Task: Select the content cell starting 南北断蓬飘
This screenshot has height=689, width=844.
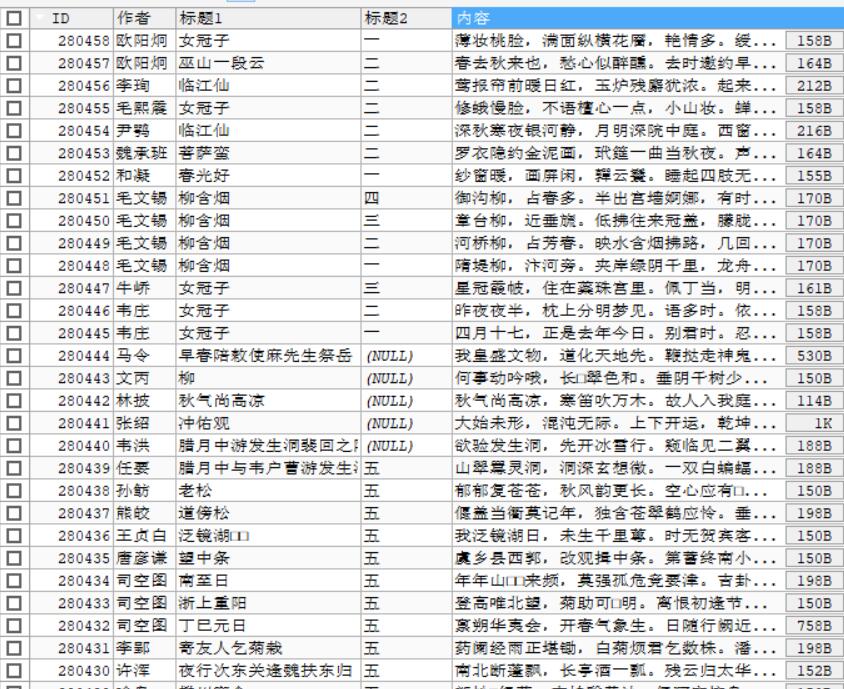Action: [618, 671]
